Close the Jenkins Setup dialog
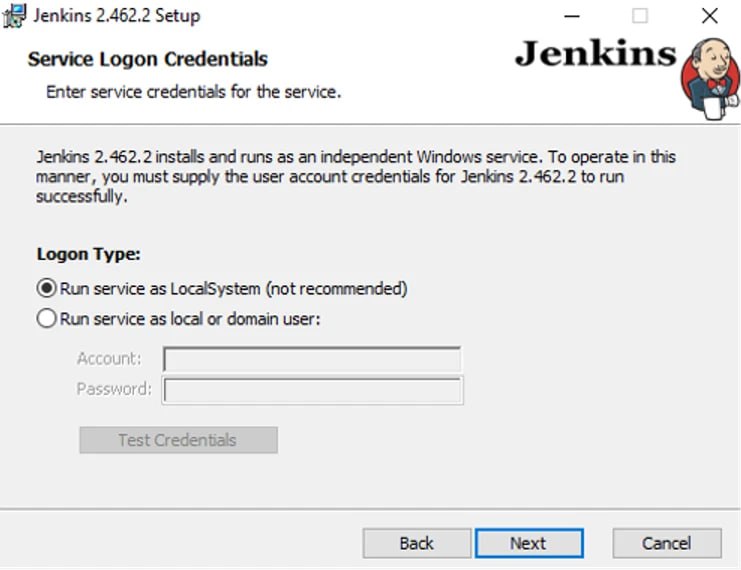 (x=710, y=16)
